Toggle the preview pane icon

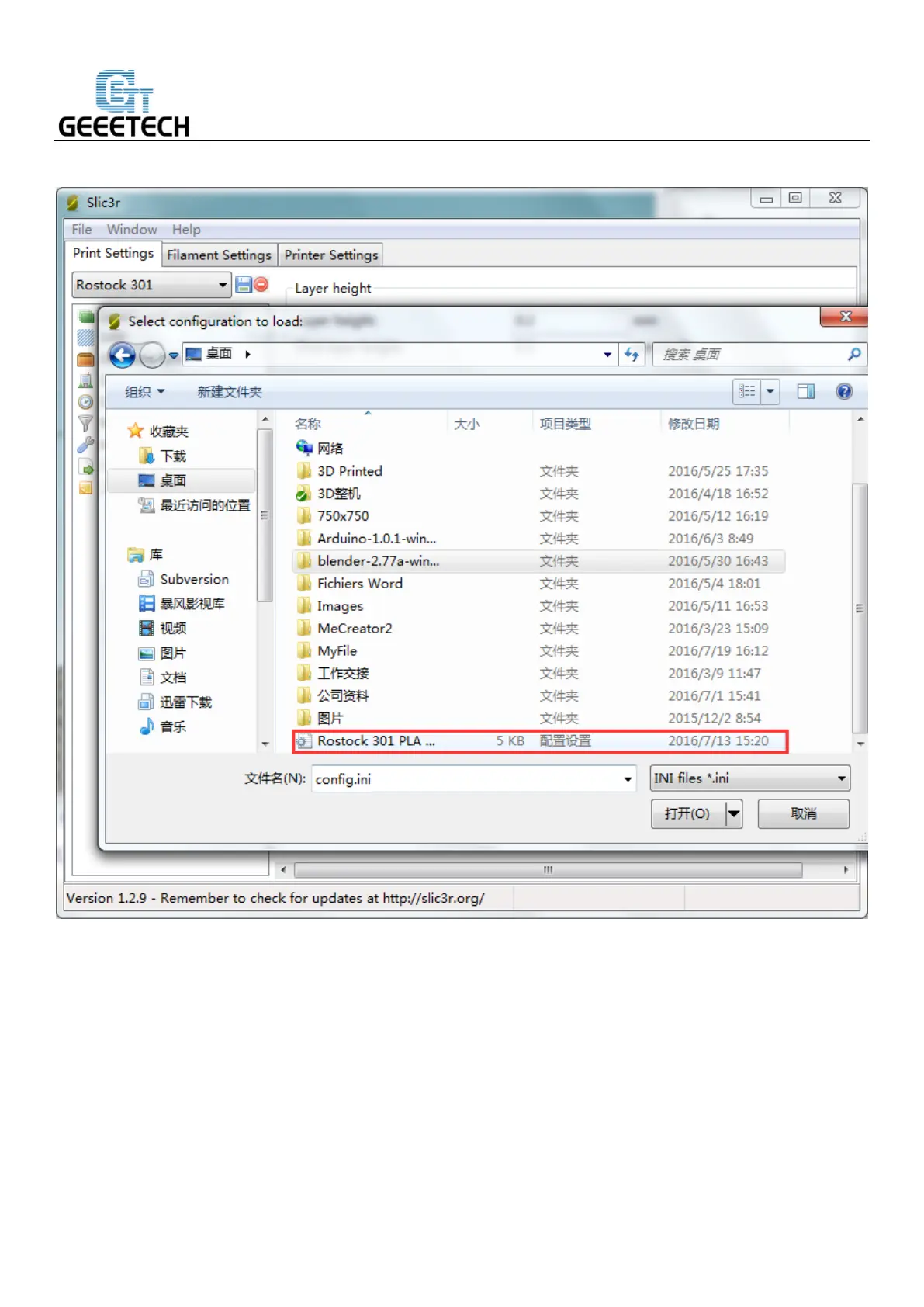click(x=806, y=391)
